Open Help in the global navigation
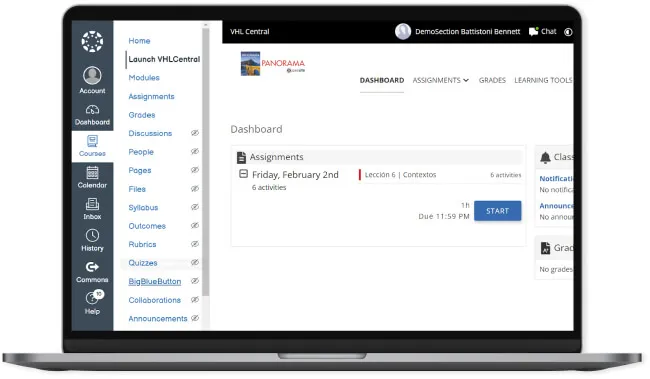This screenshot has height=379, width=650. (92, 303)
